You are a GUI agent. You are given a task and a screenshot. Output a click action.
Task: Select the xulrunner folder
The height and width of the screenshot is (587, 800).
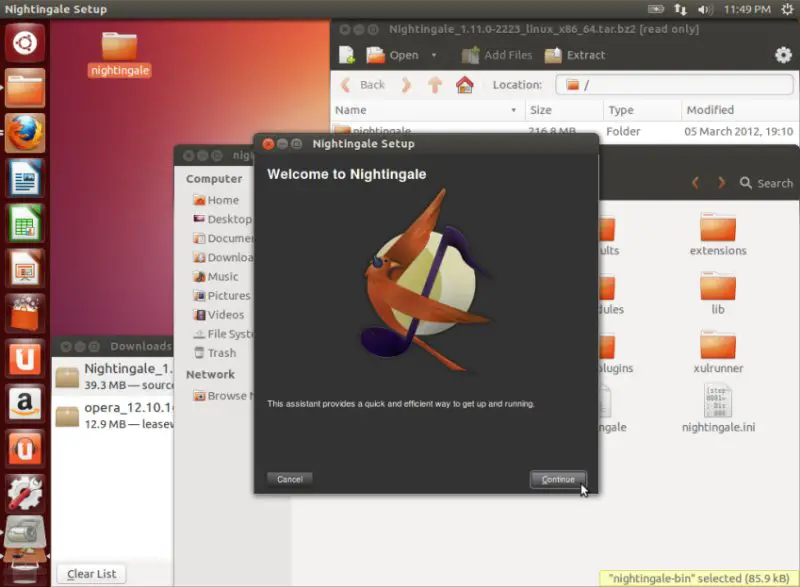[718, 352]
